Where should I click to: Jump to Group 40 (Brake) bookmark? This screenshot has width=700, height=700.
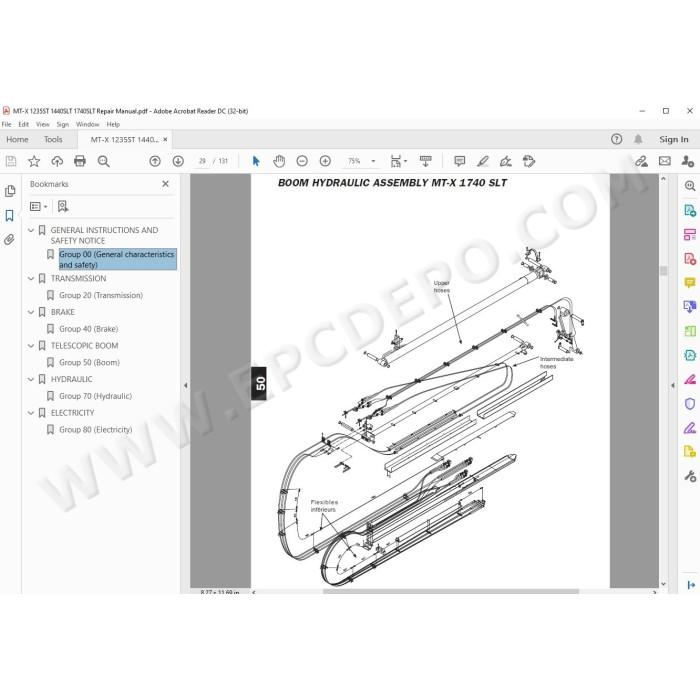tap(89, 329)
